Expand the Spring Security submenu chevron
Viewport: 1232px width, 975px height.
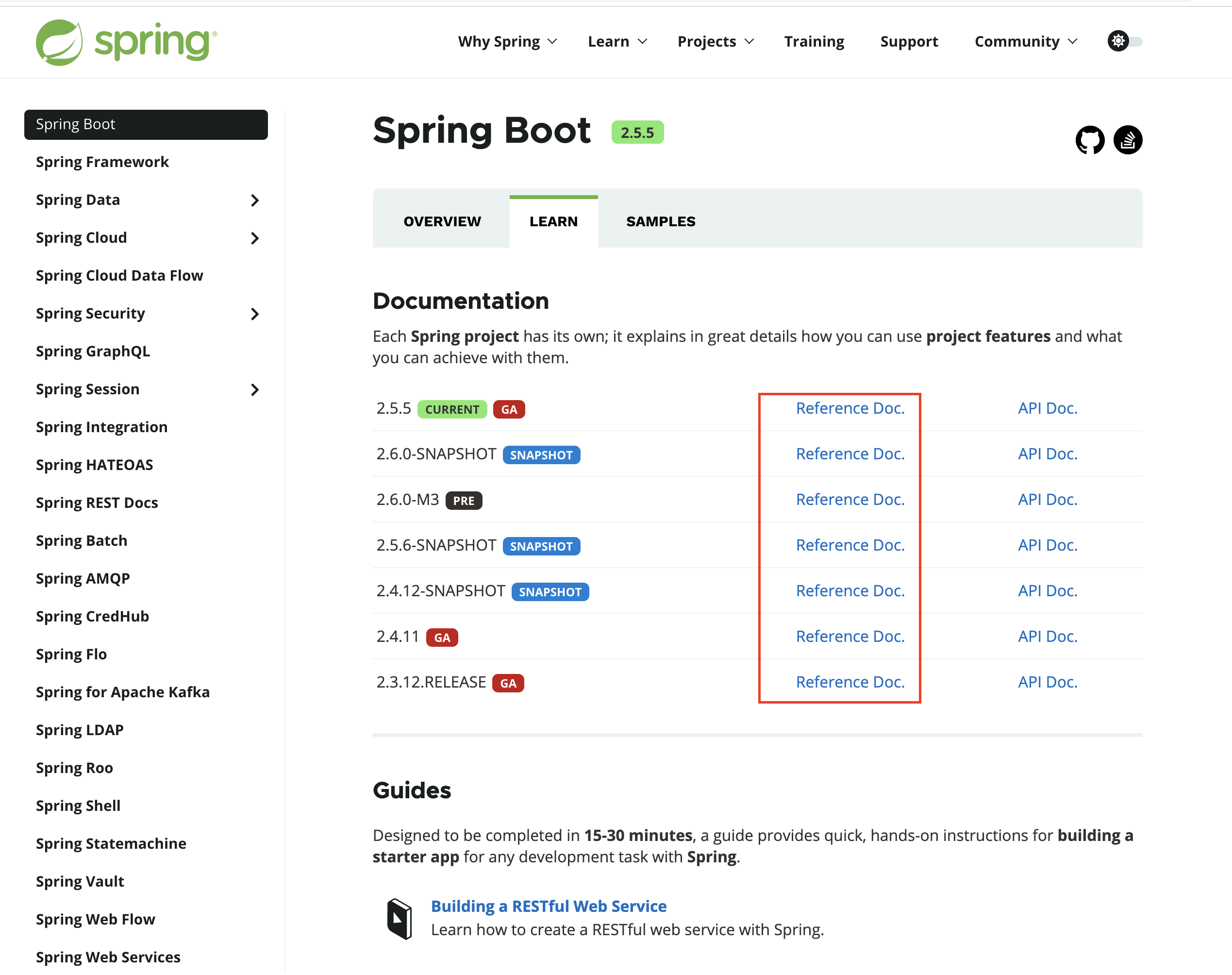254,314
